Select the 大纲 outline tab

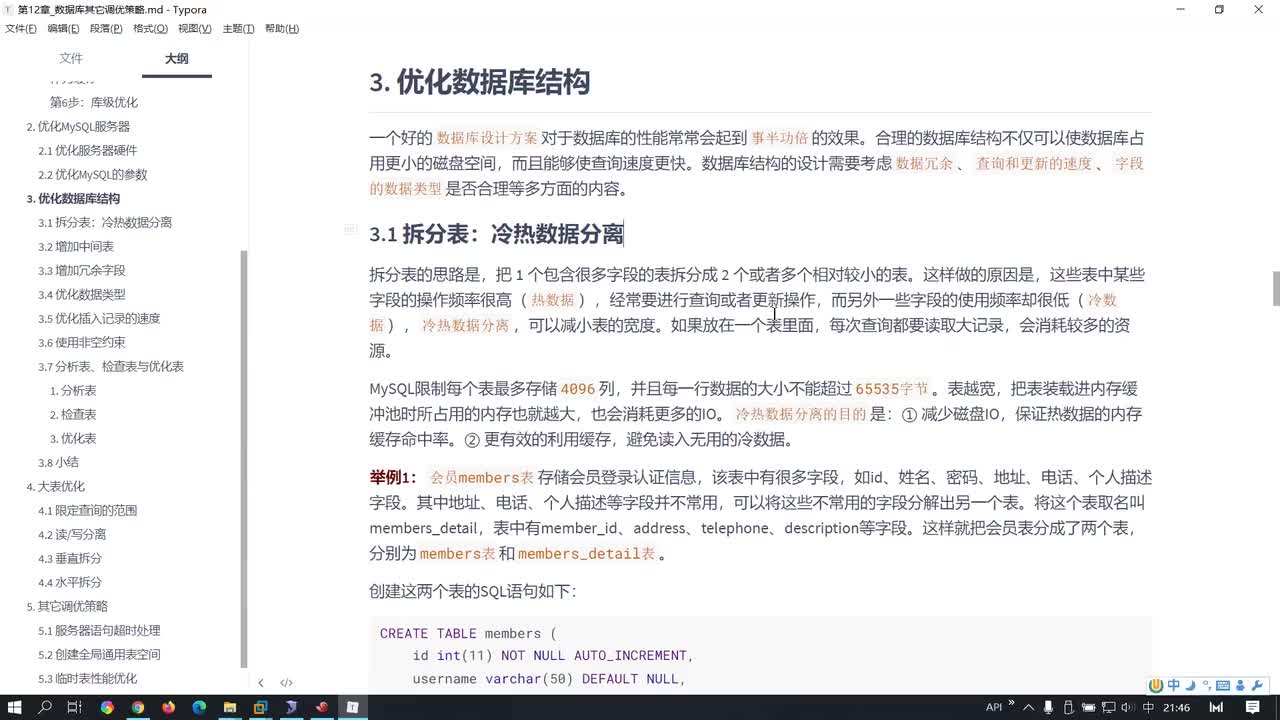point(176,59)
